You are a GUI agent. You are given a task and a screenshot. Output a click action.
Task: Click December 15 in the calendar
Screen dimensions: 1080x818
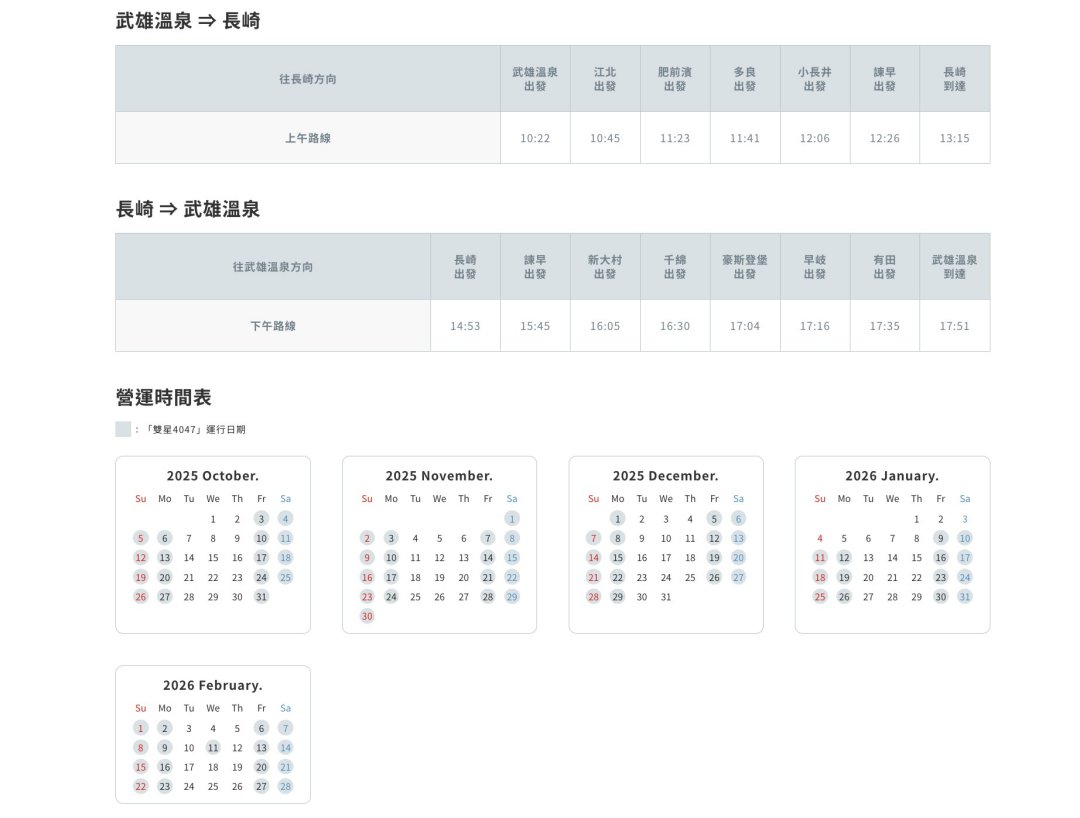(x=618, y=558)
